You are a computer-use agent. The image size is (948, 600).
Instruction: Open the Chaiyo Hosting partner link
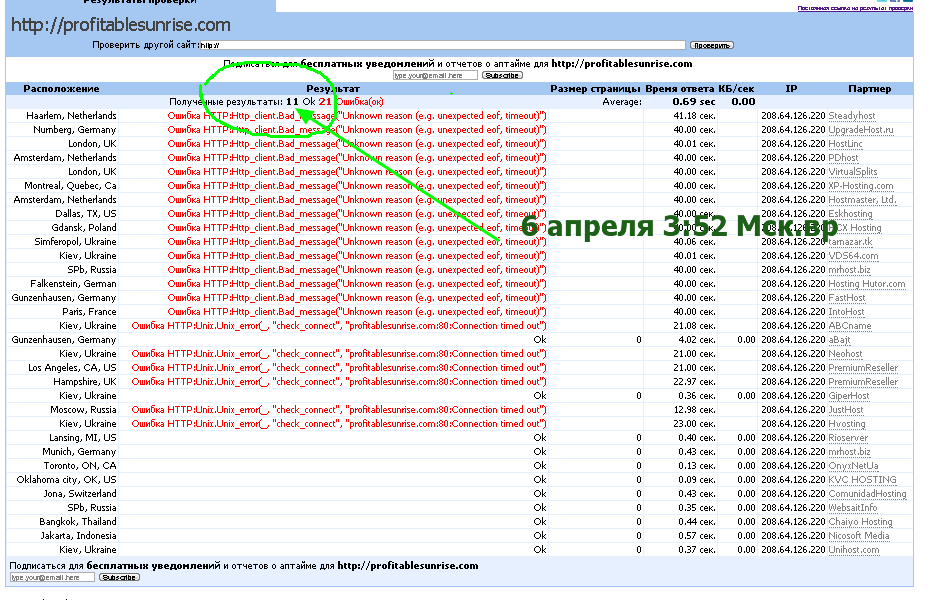coord(859,522)
